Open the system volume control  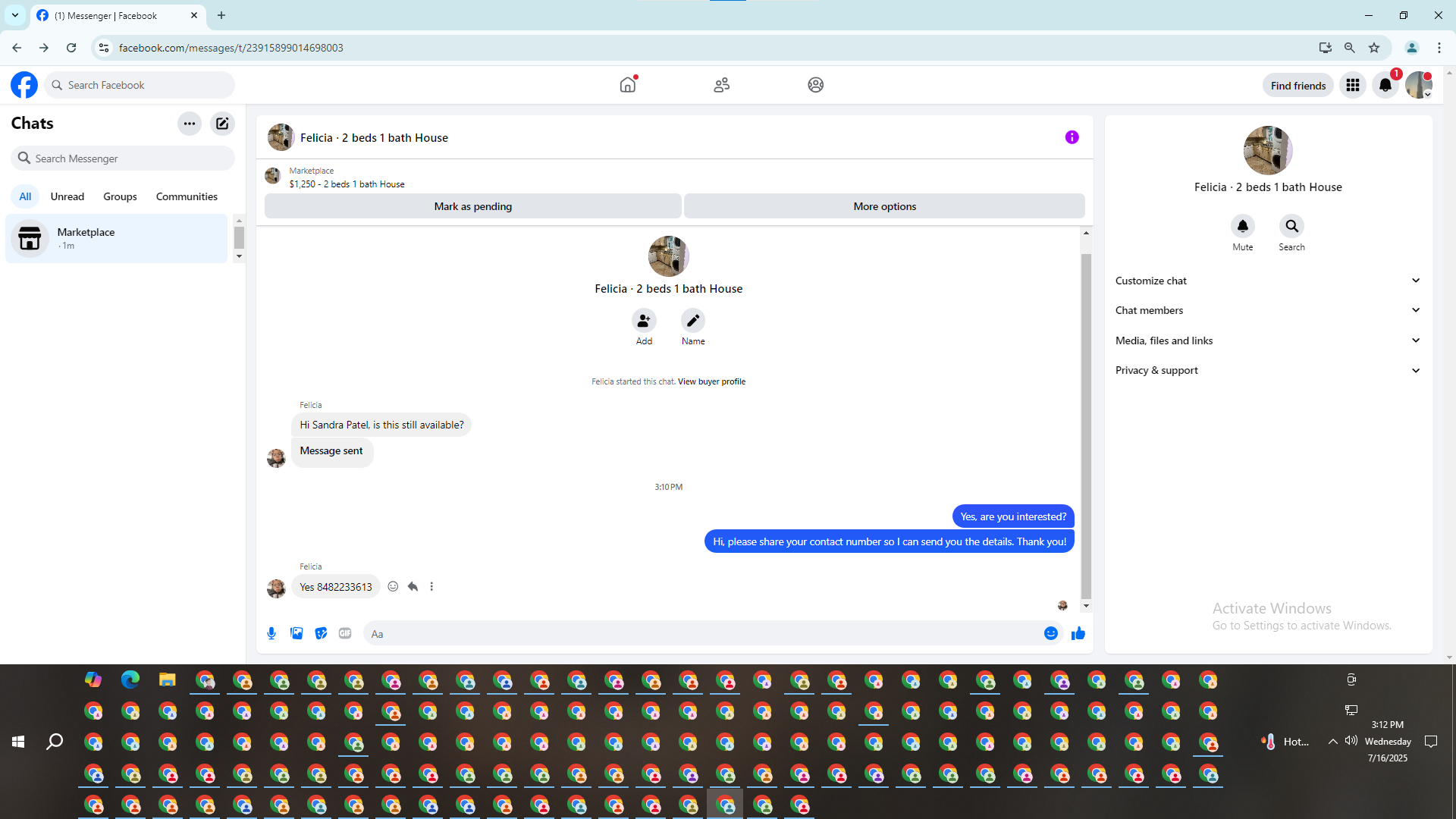(1351, 741)
